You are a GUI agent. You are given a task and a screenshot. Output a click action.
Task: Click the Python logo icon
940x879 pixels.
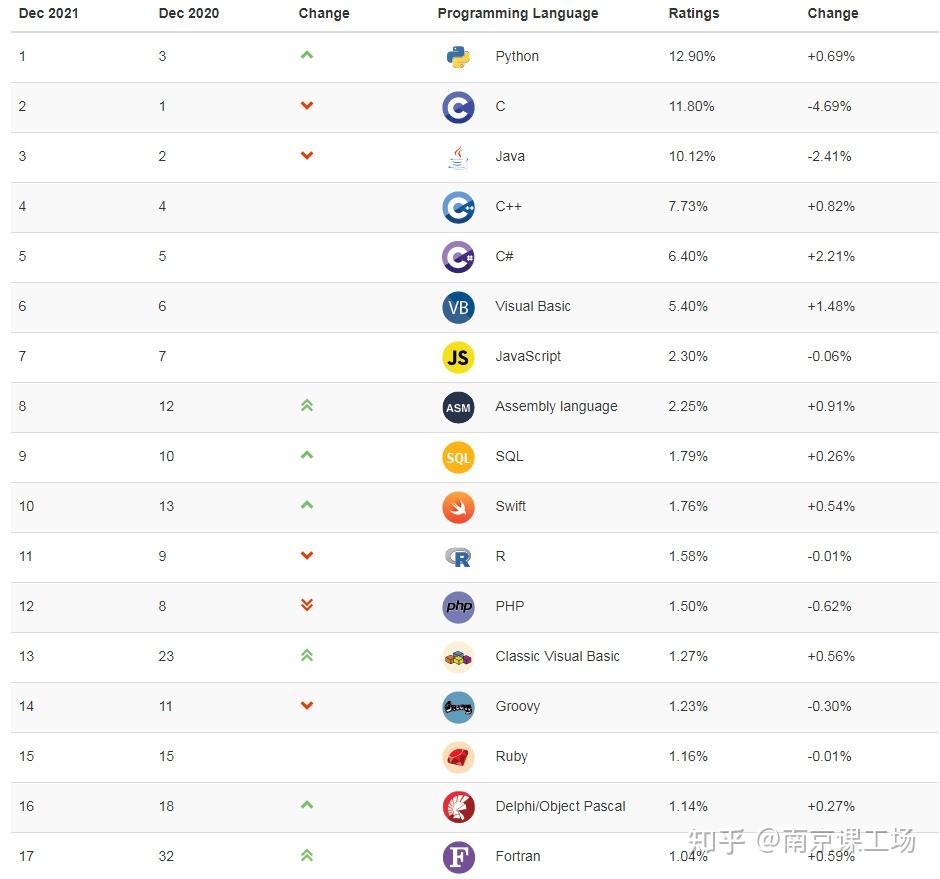(459, 57)
